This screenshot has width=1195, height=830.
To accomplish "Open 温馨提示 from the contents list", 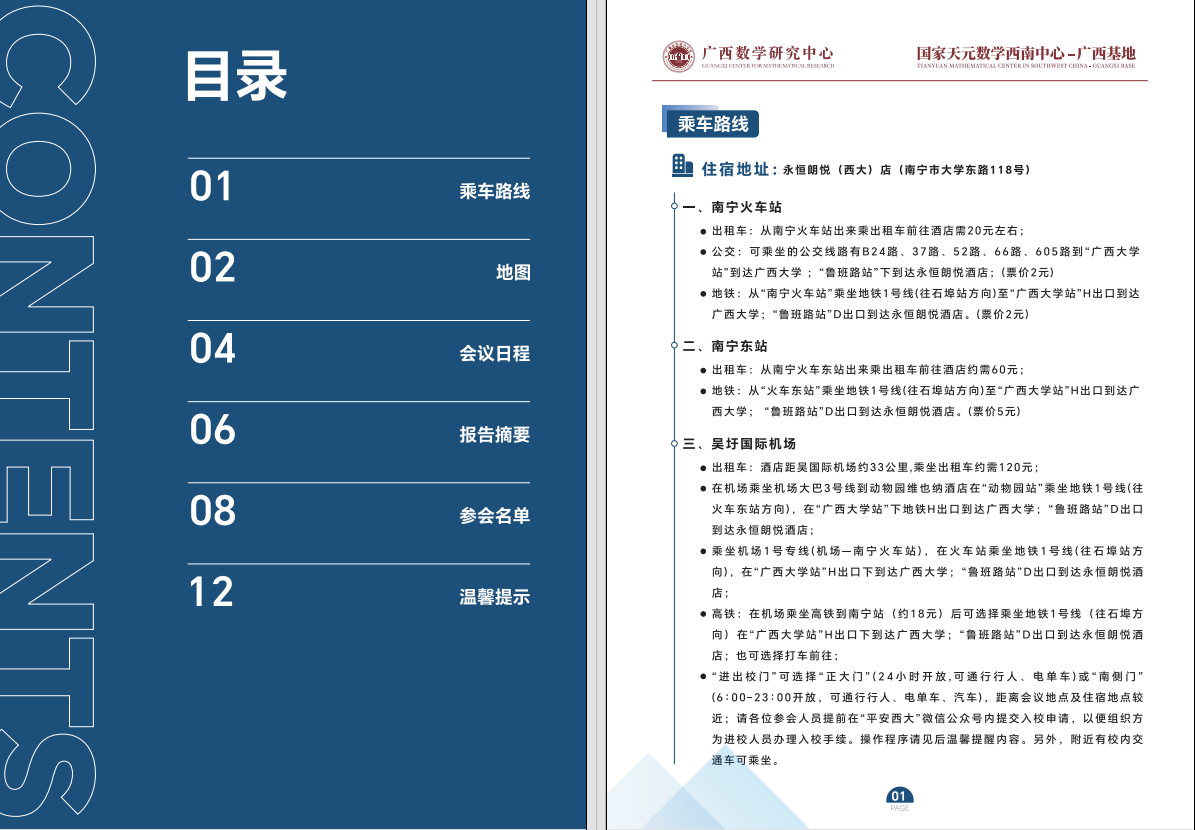I will pyautogui.click(x=494, y=597).
